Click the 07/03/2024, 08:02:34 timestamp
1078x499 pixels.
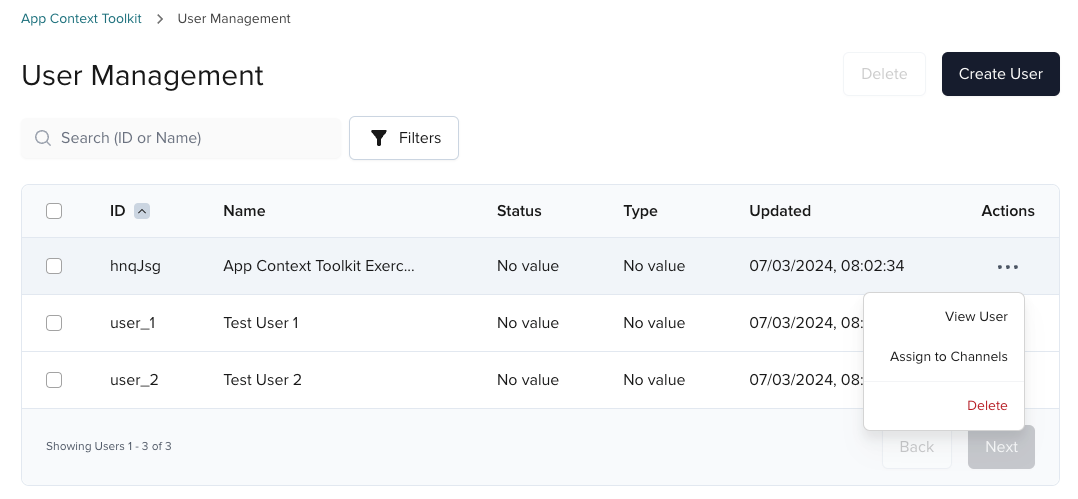[x=826, y=266]
